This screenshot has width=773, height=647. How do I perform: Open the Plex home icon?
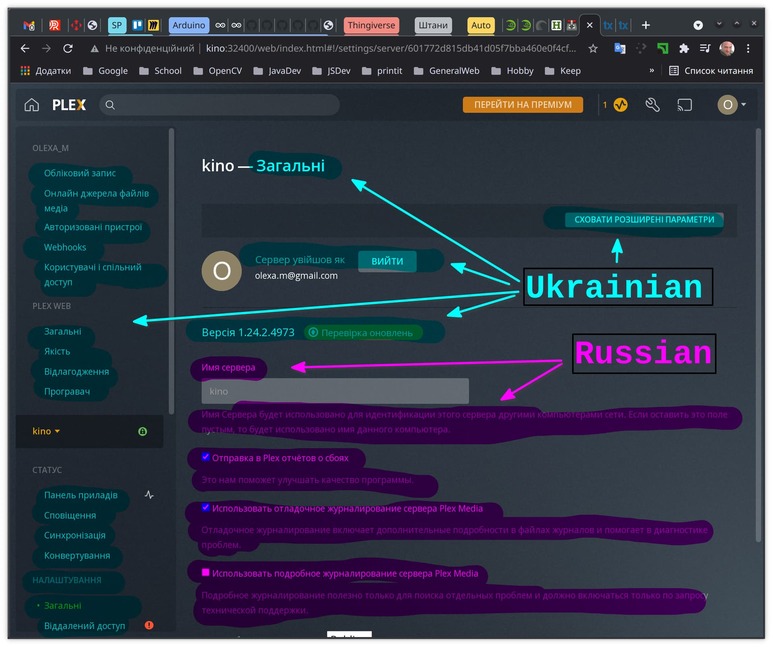point(32,105)
